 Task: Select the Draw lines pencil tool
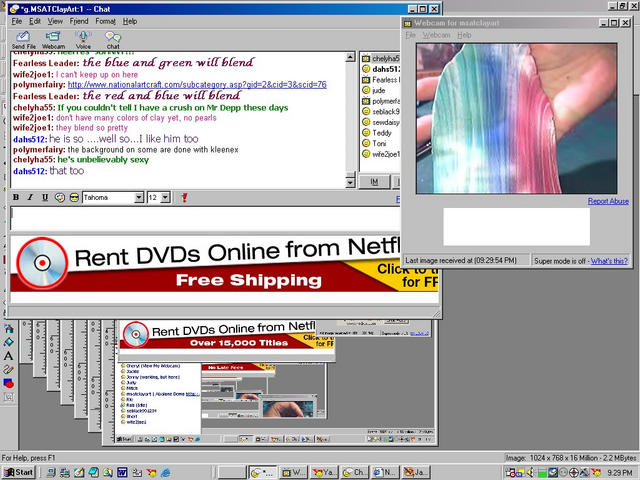click(9, 369)
